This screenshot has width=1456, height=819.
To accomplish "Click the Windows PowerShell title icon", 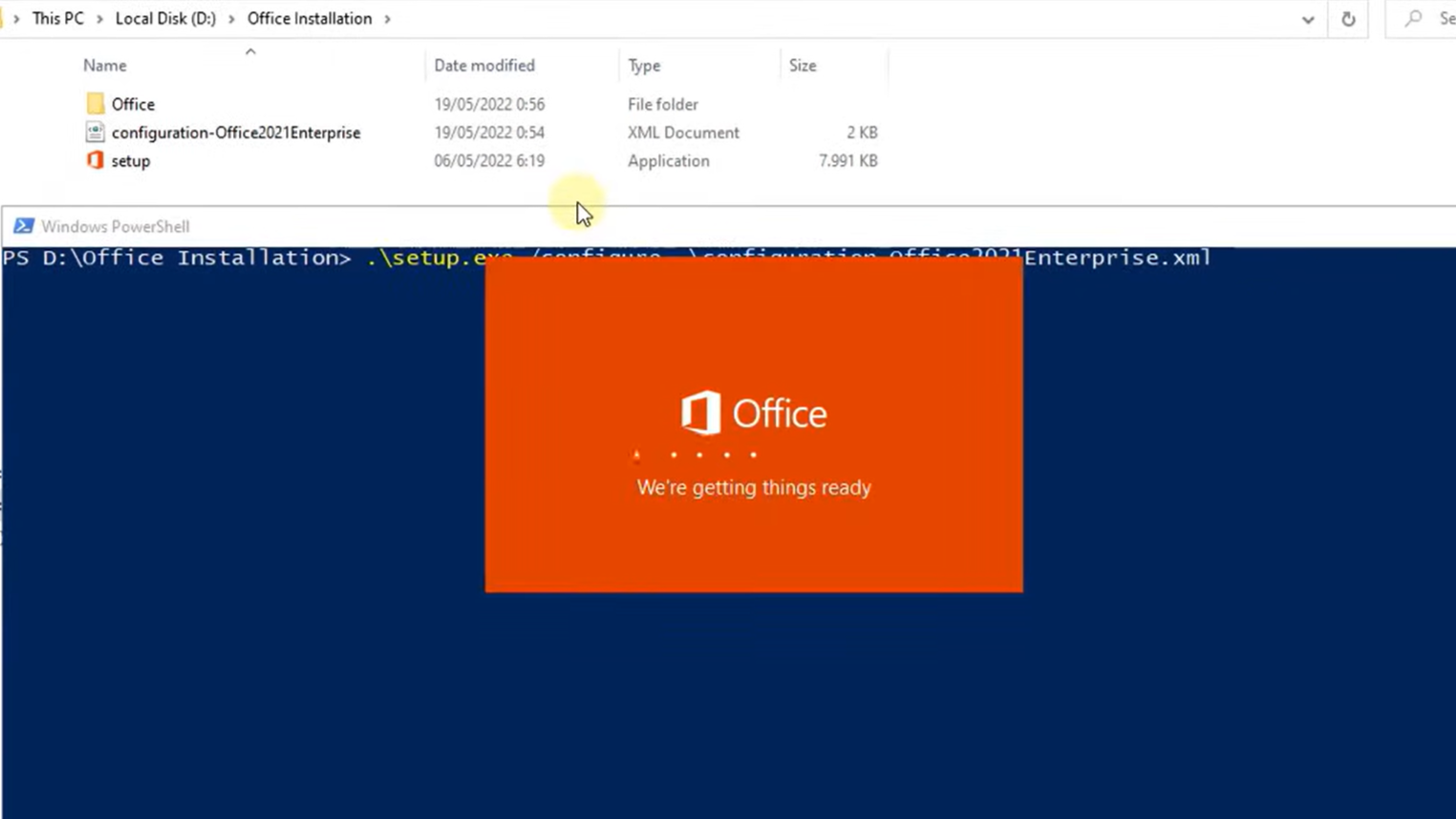I will [x=24, y=226].
